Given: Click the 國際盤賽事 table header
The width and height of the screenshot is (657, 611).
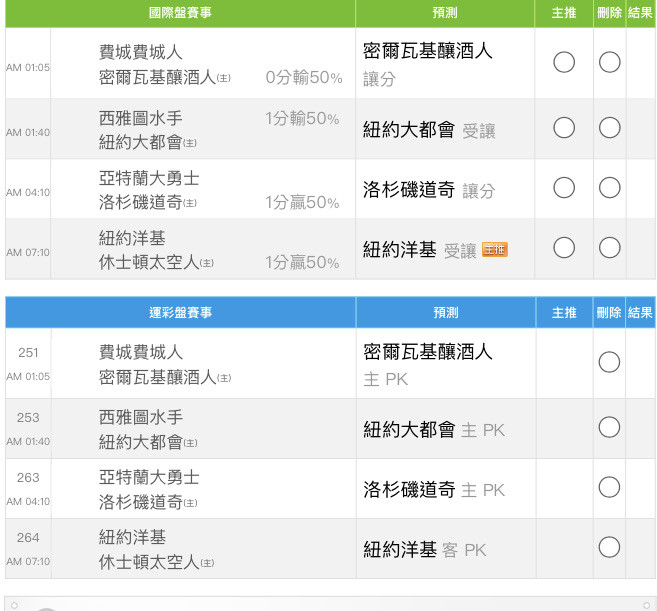Looking at the screenshot, I should coord(180,13).
